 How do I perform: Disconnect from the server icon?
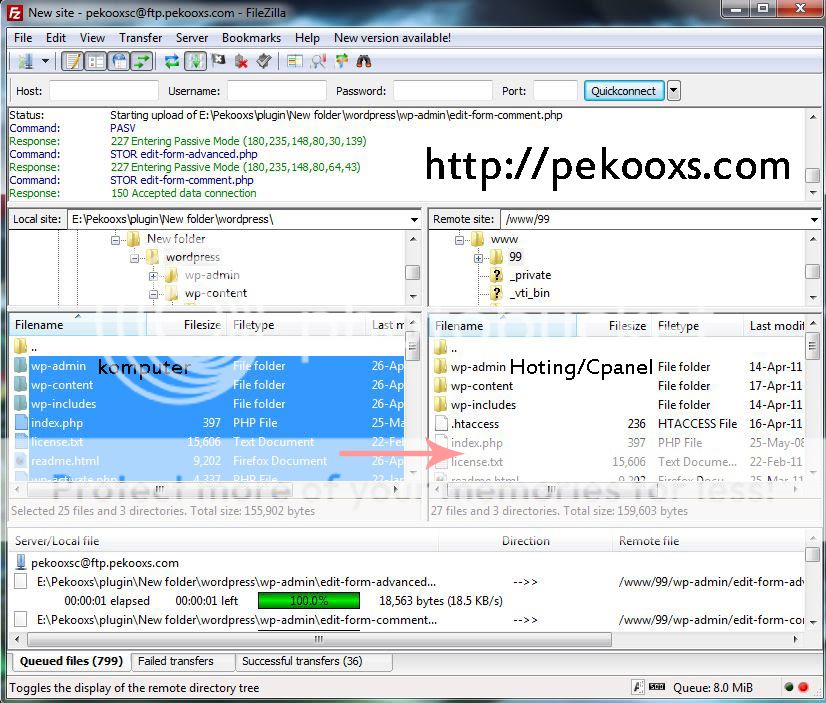pos(240,61)
